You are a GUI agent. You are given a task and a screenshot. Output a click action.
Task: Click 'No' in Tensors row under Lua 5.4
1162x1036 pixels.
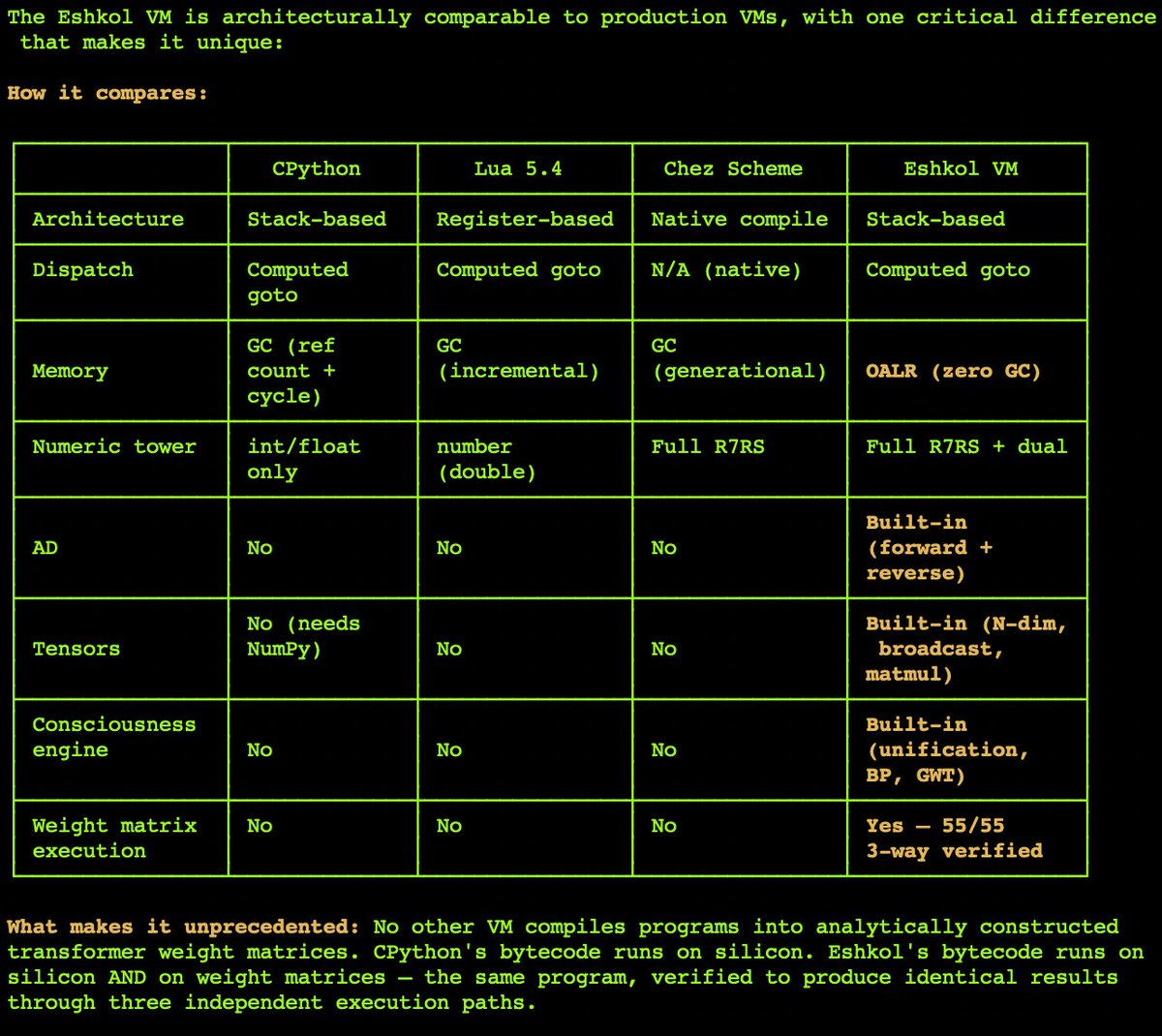(449, 649)
